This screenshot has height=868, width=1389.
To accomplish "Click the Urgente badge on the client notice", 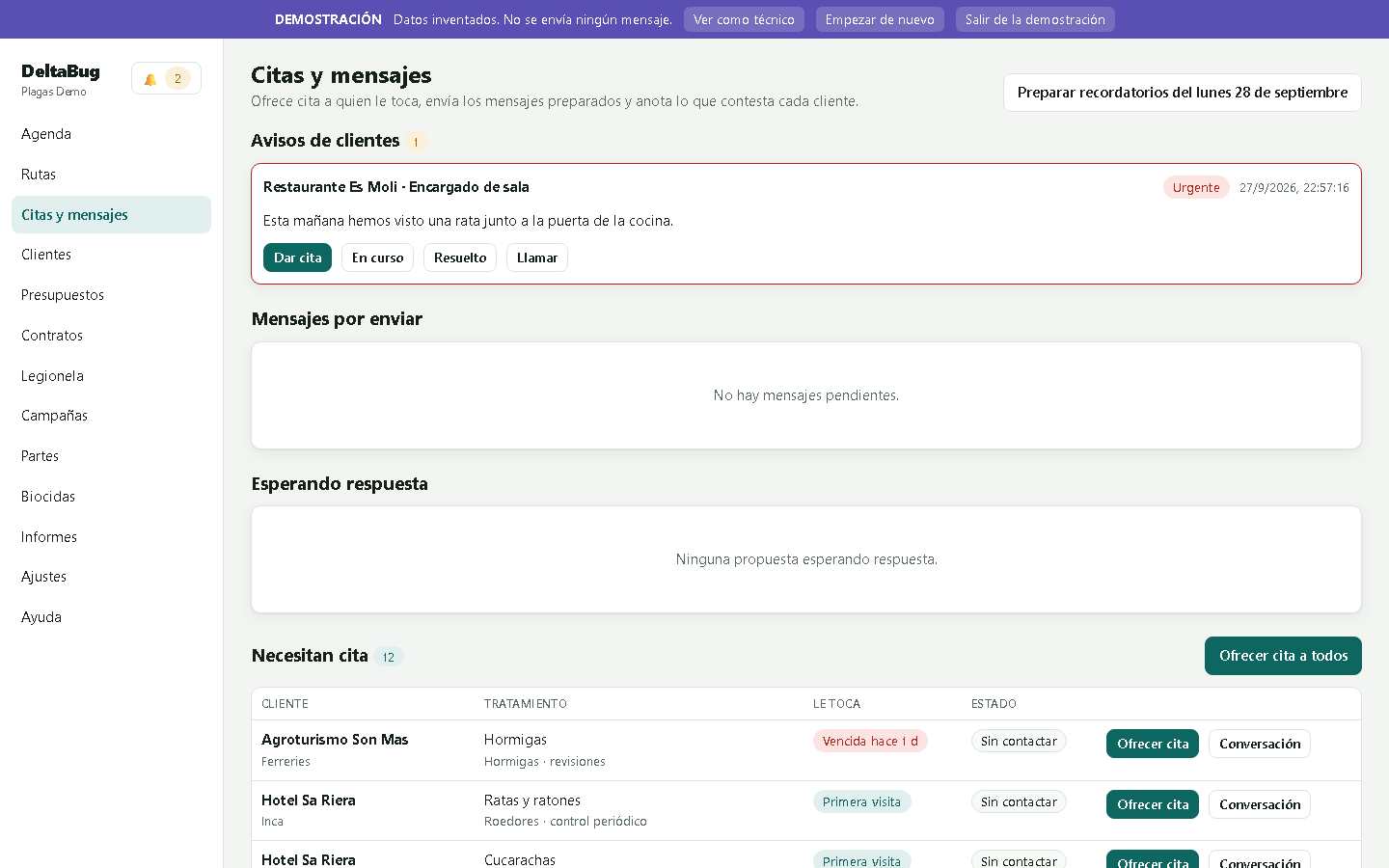I will (1196, 187).
